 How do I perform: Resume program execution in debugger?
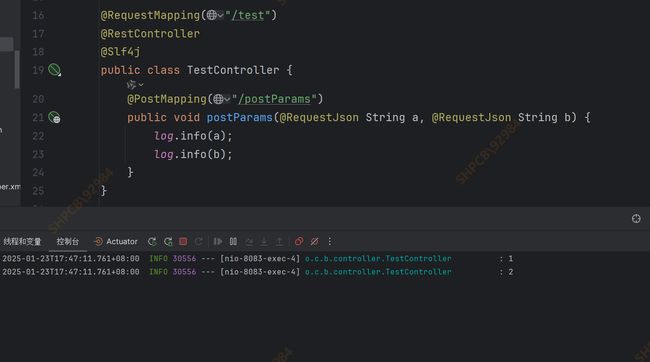point(218,241)
